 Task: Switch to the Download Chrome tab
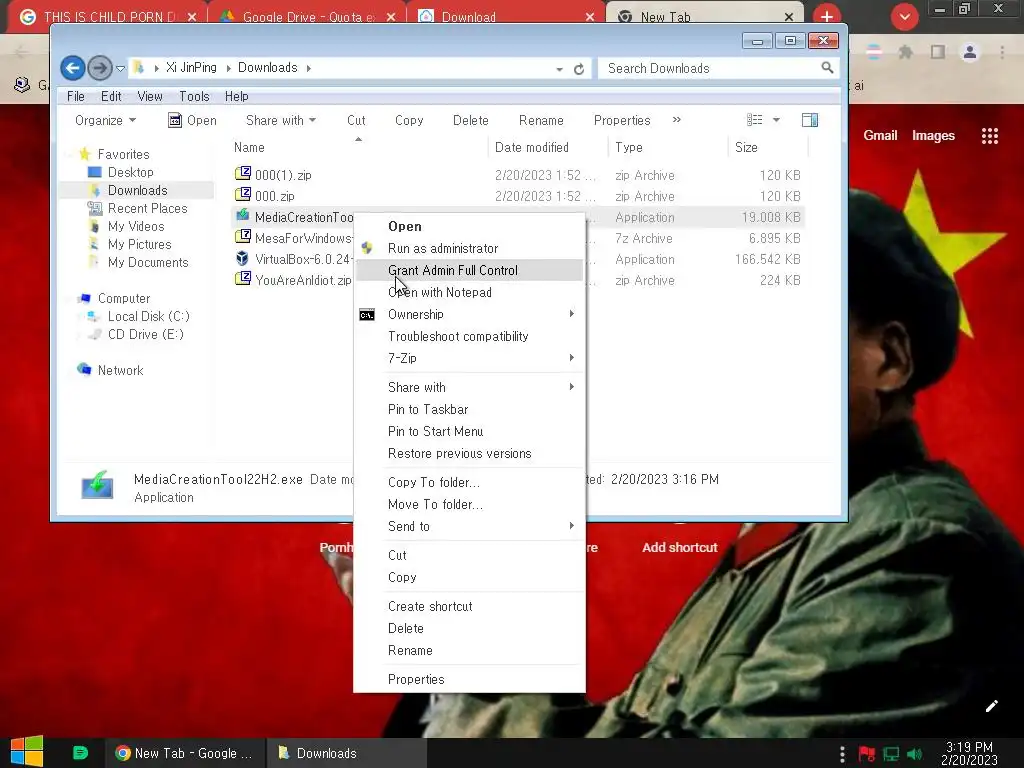point(506,17)
